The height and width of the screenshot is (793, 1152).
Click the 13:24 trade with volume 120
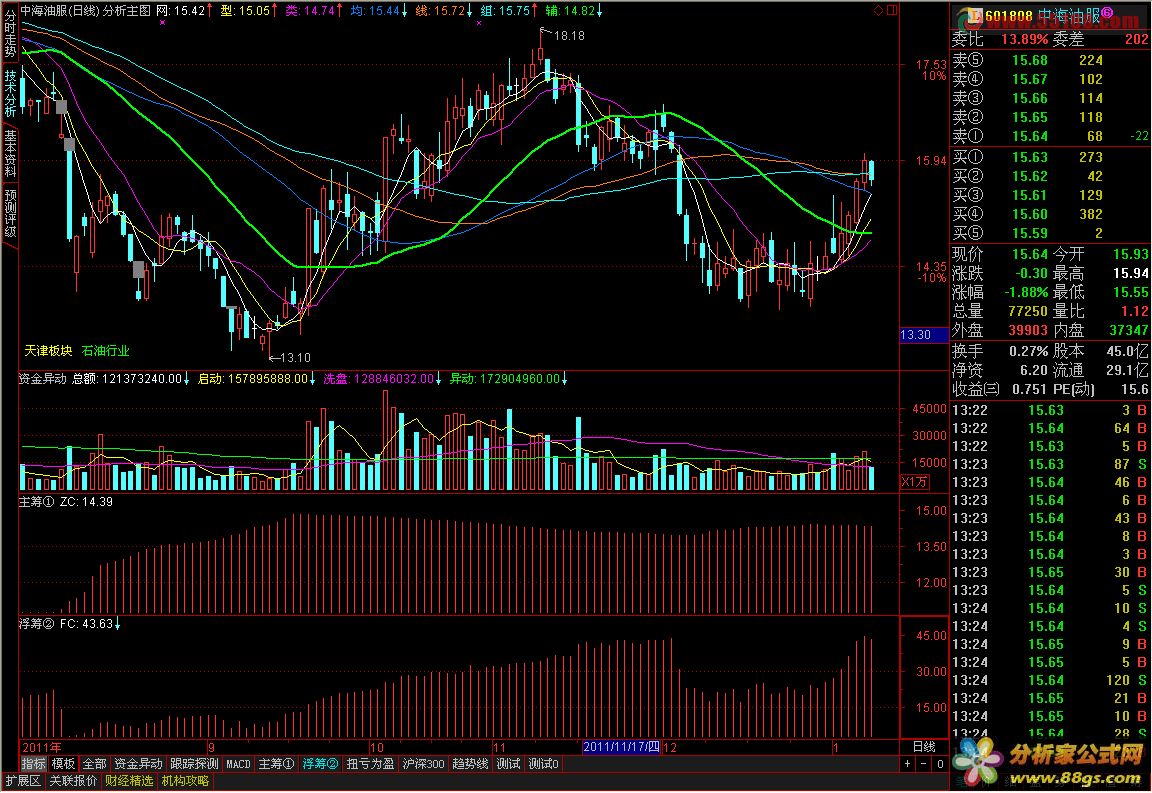1051,681
